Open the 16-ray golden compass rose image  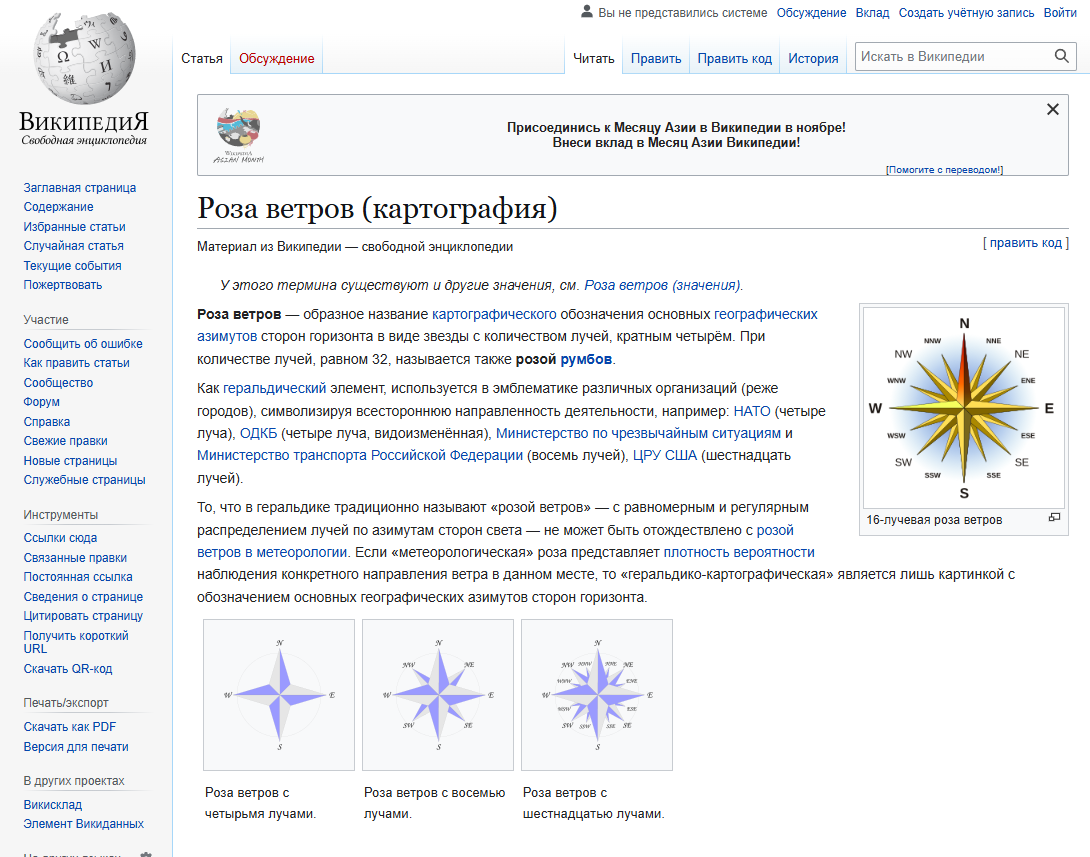[x=963, y=407]
